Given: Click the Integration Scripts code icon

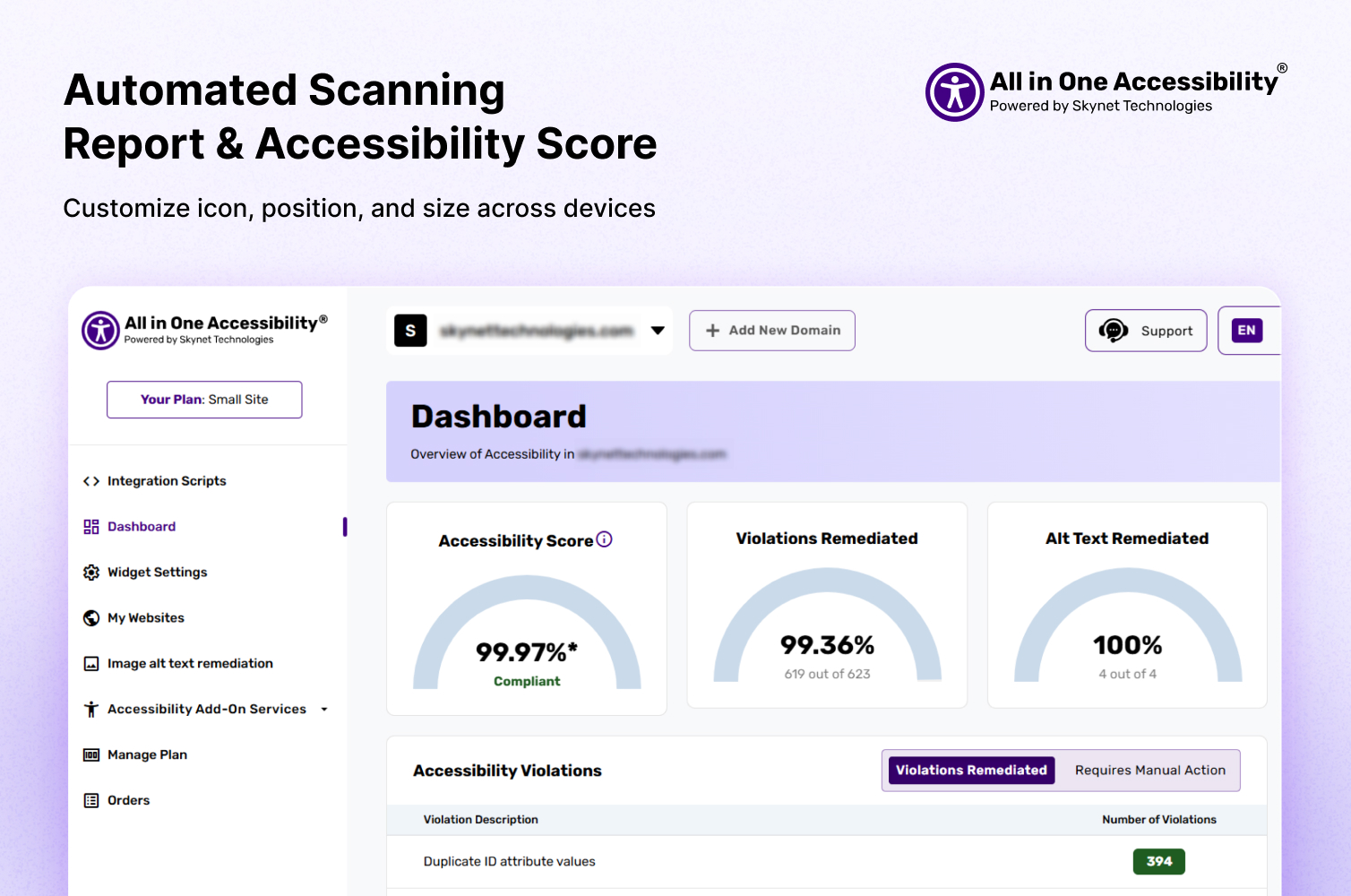Looking at the screenshot, I should click(x=90, y=481).
